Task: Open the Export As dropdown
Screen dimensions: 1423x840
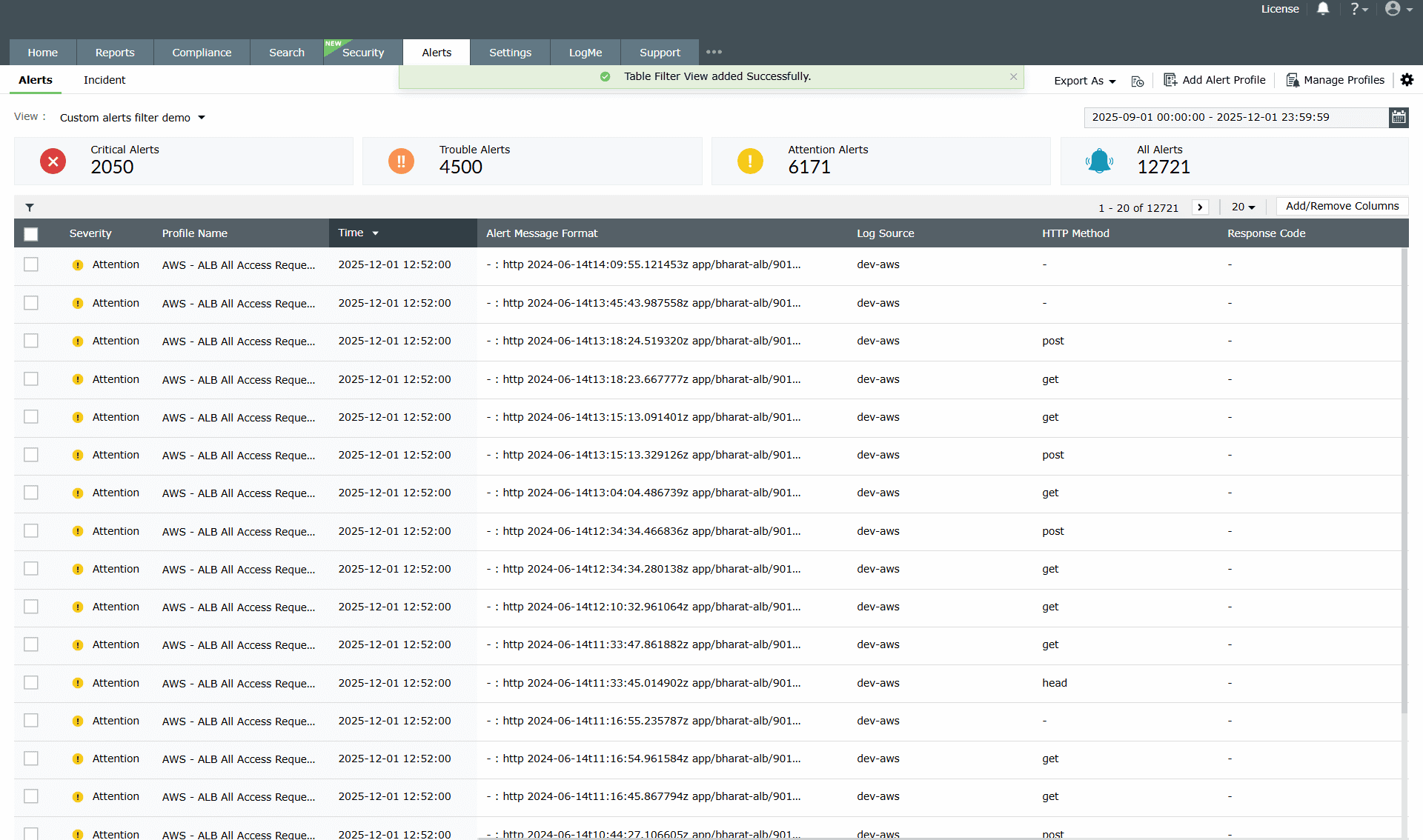Action: [x=1084, y=81]
